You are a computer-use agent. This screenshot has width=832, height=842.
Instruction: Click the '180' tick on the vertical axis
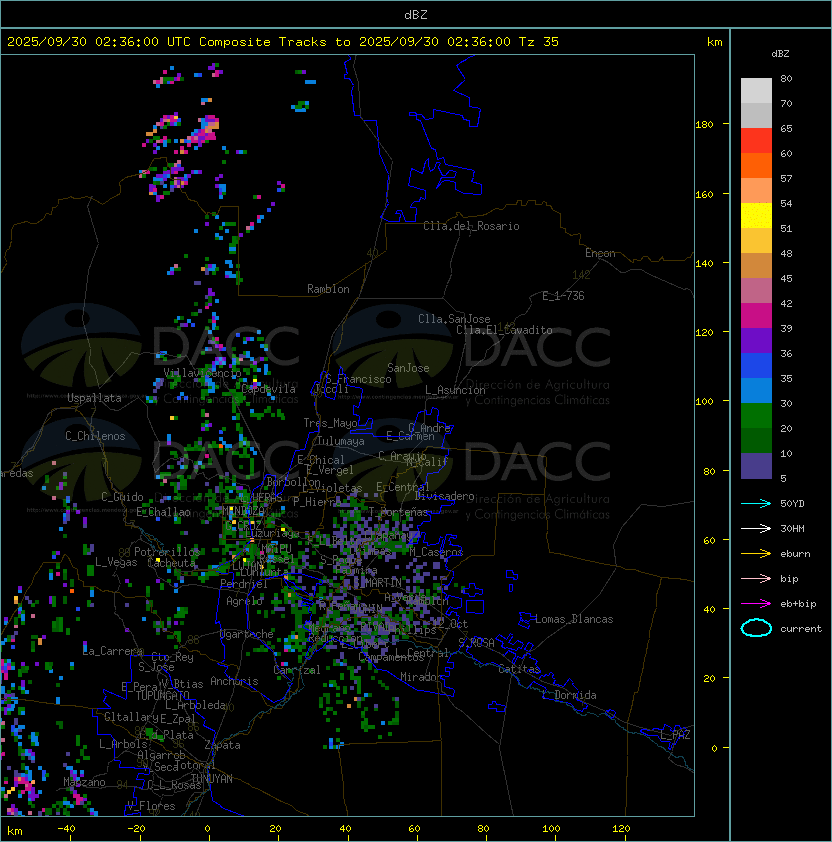pyautogui.click(x=704, y=125)
